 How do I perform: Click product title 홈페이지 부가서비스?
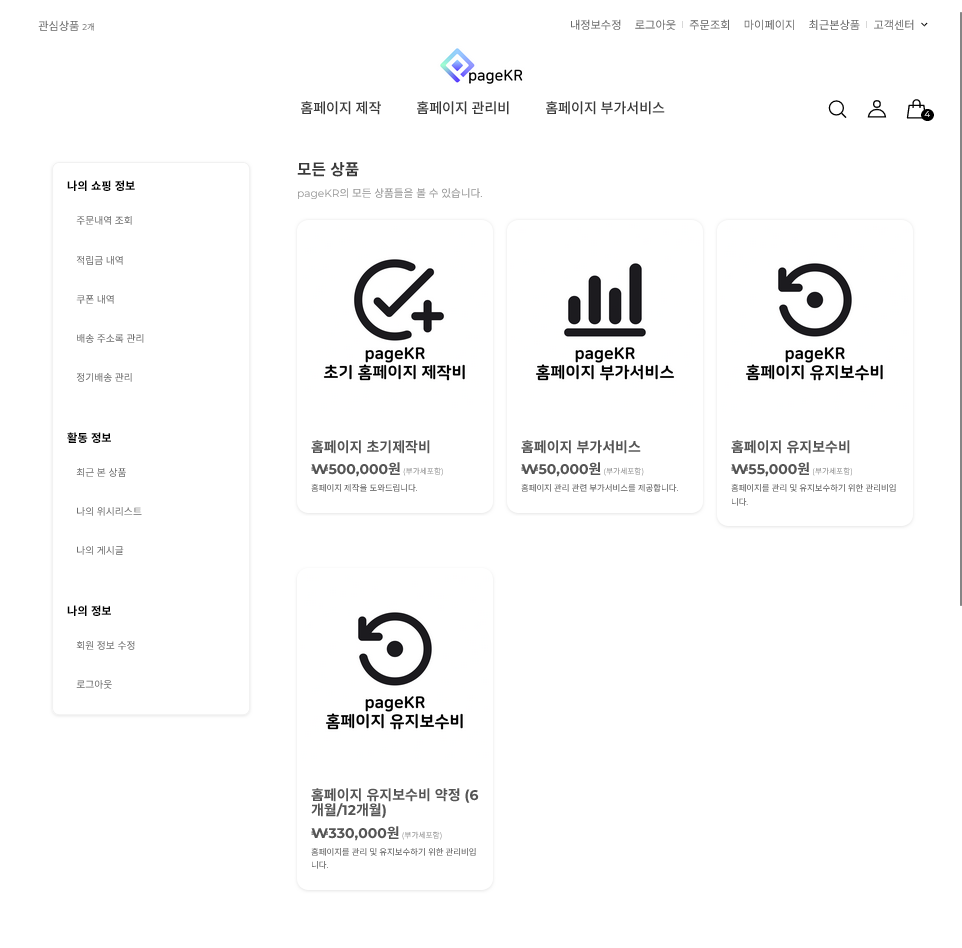click(x=580, y=447)
